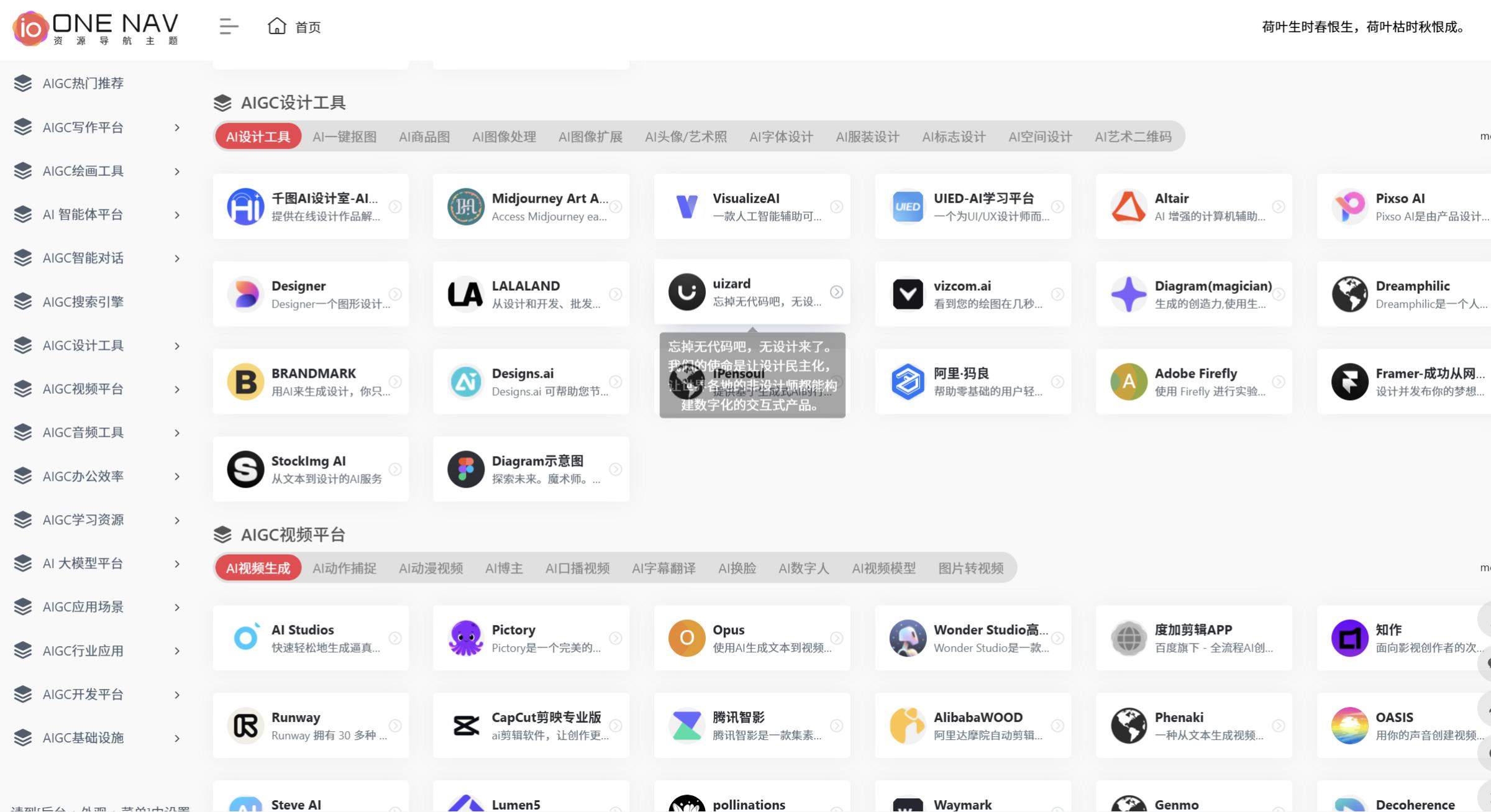This screenshot has height=812, width=1491.
Task: Click the Pixso AI icon
Action: coord(1349,206)
